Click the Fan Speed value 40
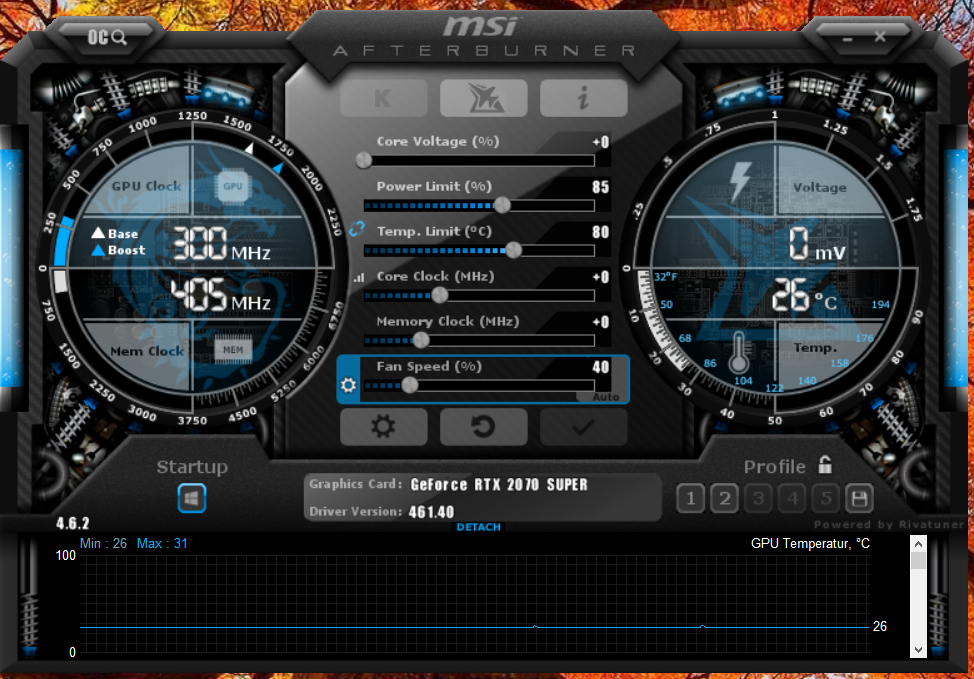The width and height of the screenshot is (974, 679). 600,367
